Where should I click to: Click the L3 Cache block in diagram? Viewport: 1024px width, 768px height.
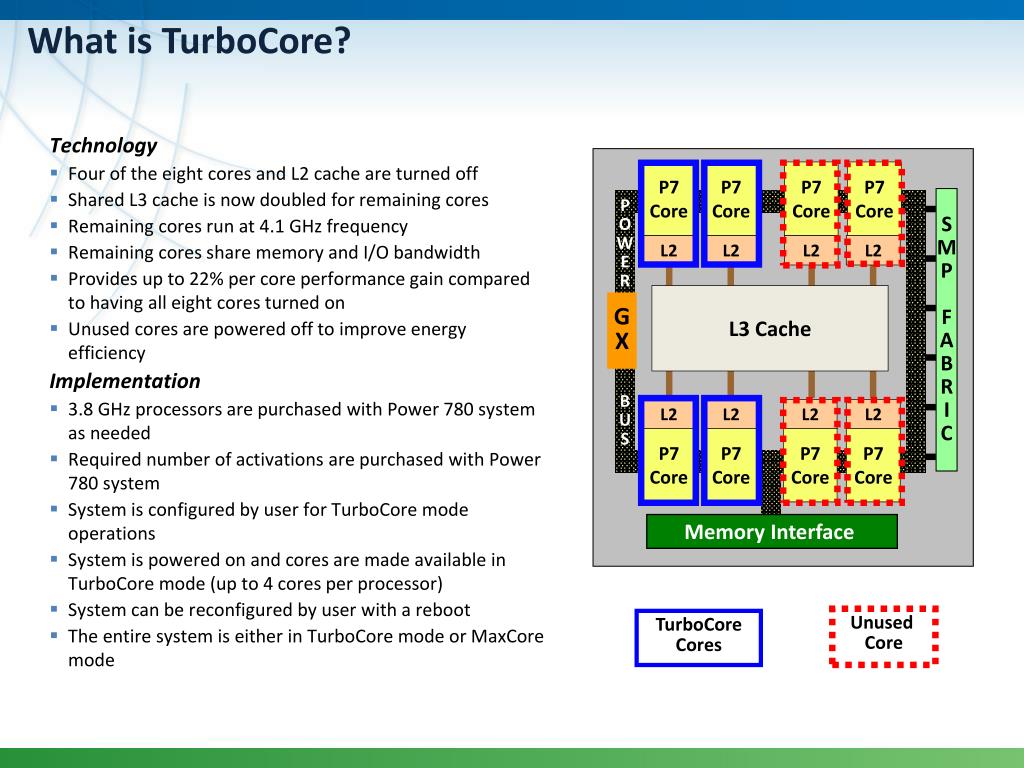pyautogui.click(x=770, y=328)
